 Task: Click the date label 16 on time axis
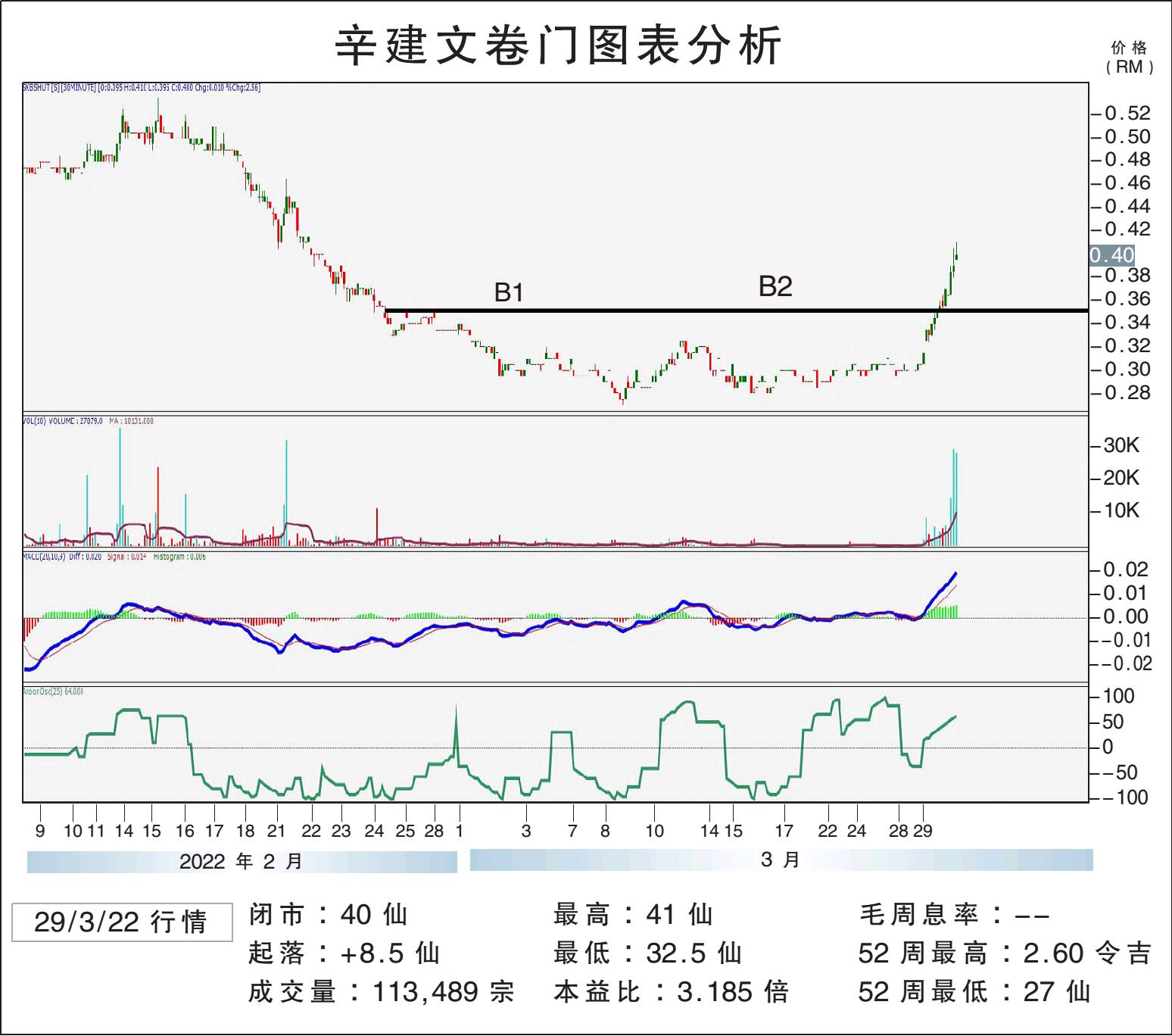click(185, 831)
